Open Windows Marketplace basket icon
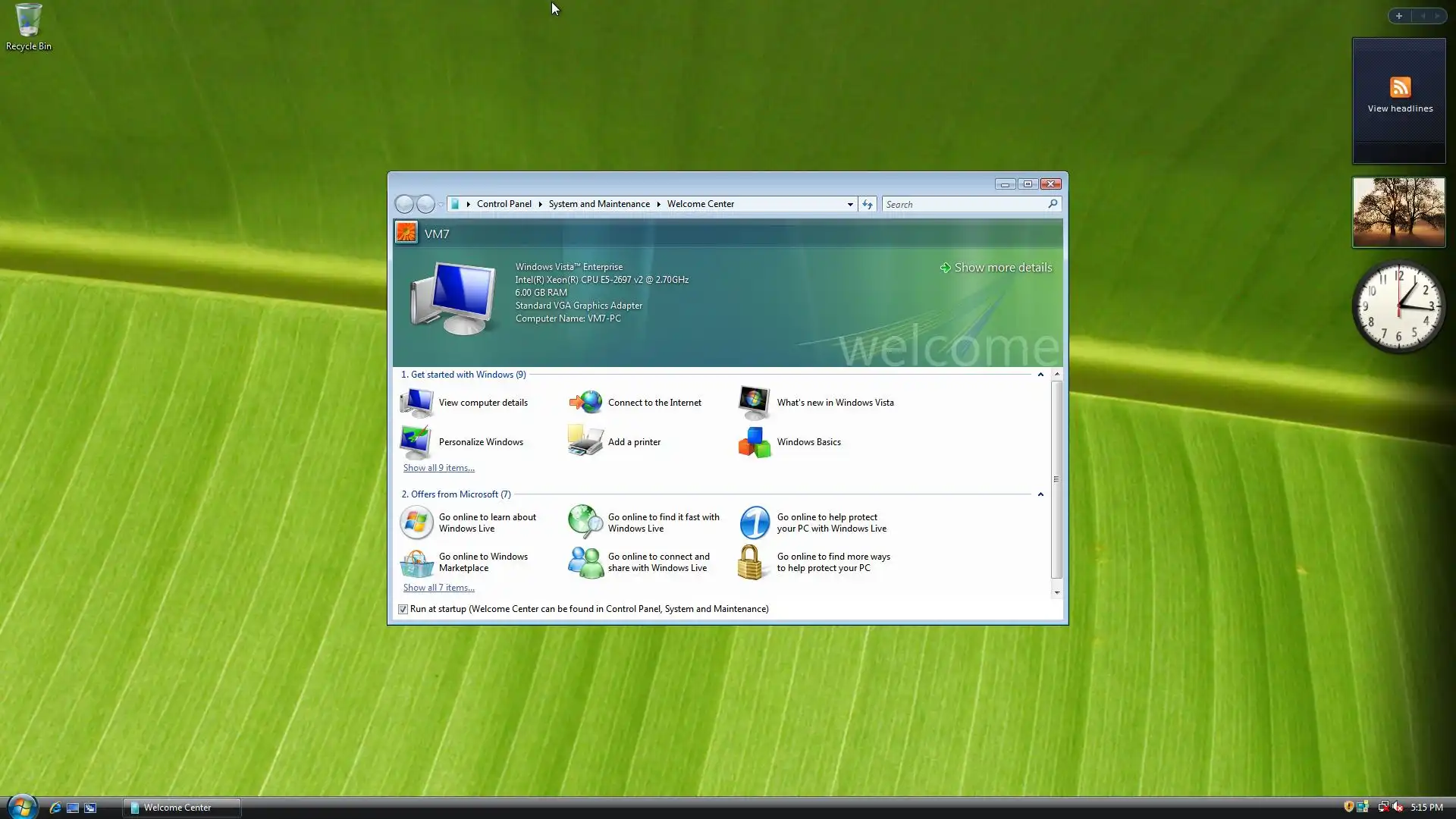Screen dimensions: 1456x819 416,562
